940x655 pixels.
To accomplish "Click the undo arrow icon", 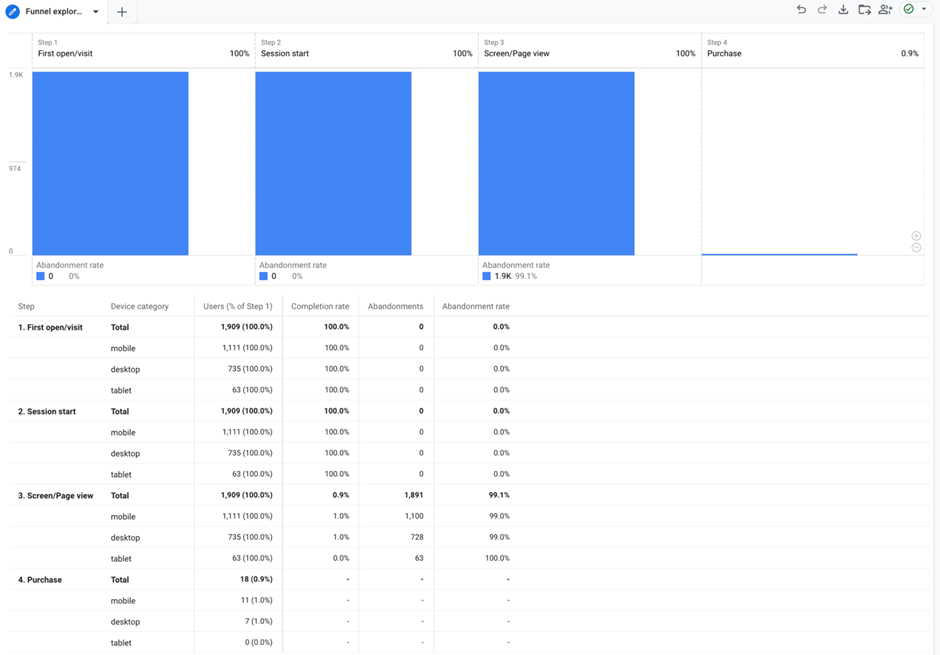I will pyautogui.click(x=801, y=10).
